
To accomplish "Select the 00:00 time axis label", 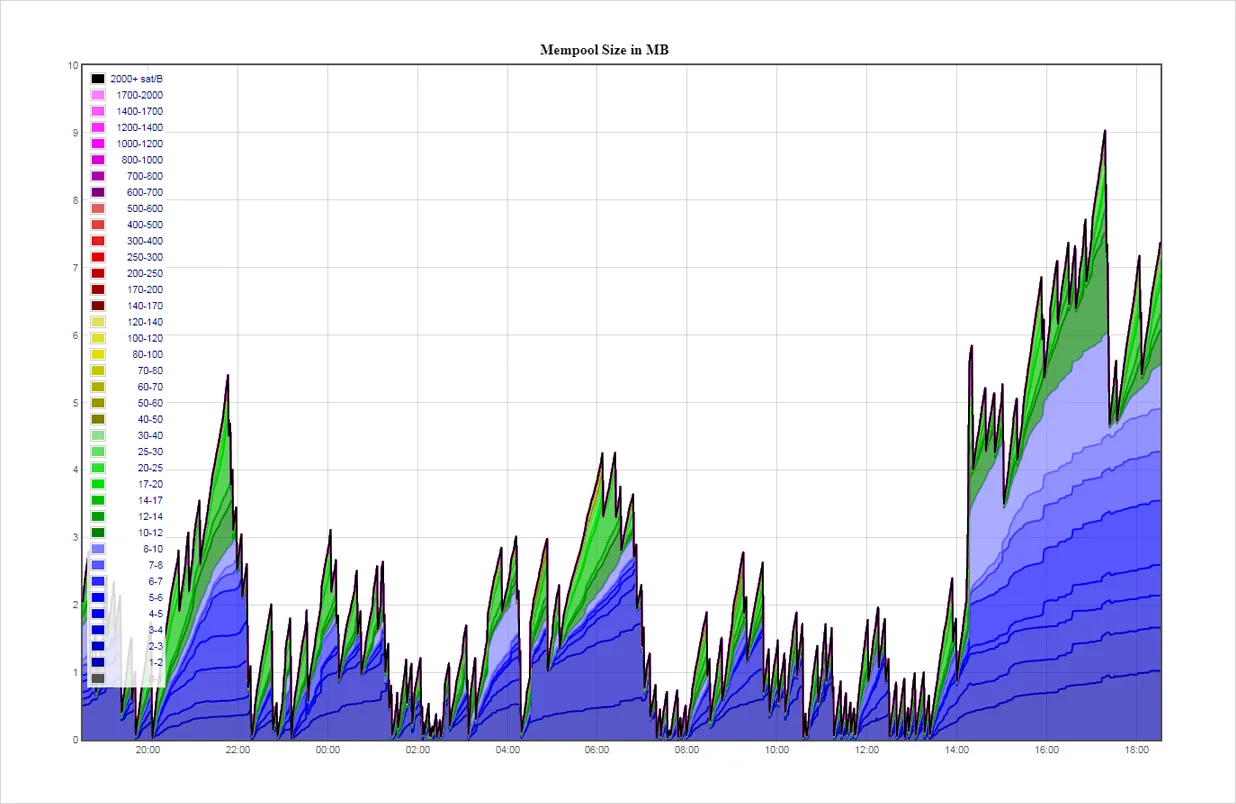I will click(327, 750).
